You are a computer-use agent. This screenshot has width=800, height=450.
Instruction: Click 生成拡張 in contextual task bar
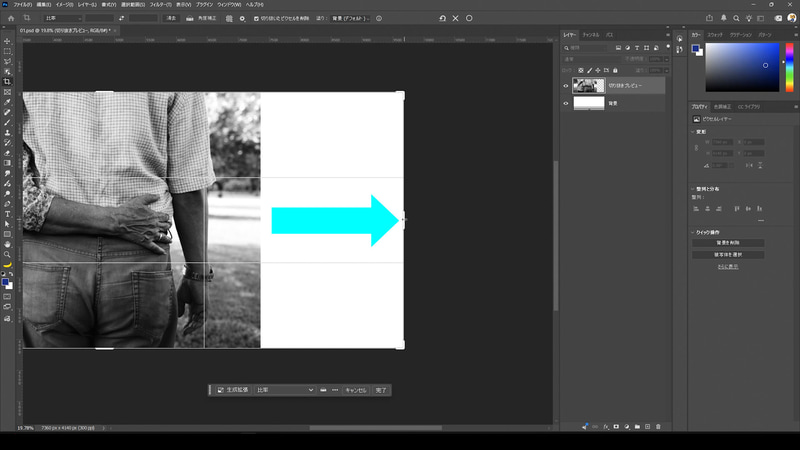point(233,390)
